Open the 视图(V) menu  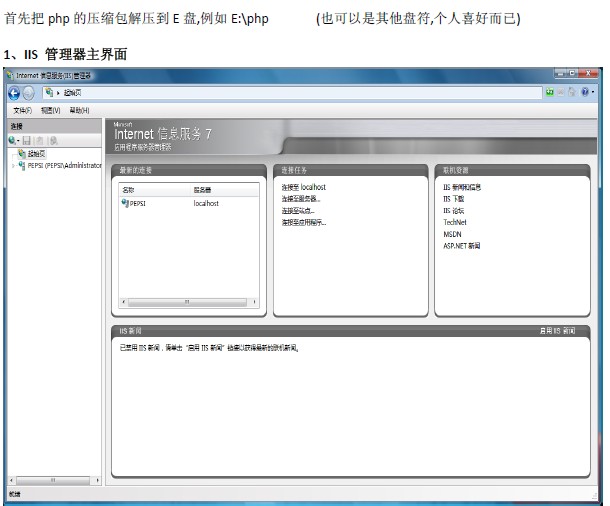pos(51,110)
